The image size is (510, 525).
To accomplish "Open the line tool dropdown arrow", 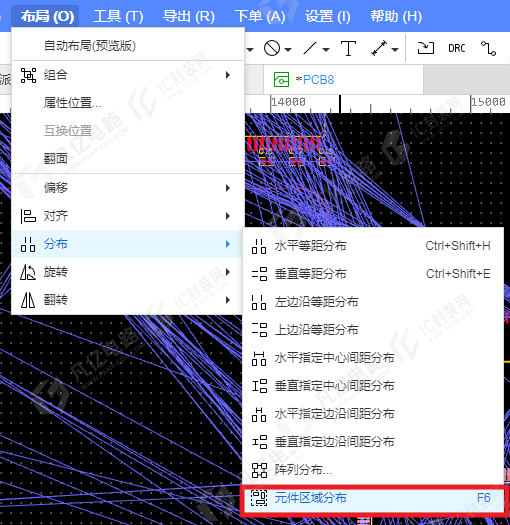I will click(x=326, y=50).
